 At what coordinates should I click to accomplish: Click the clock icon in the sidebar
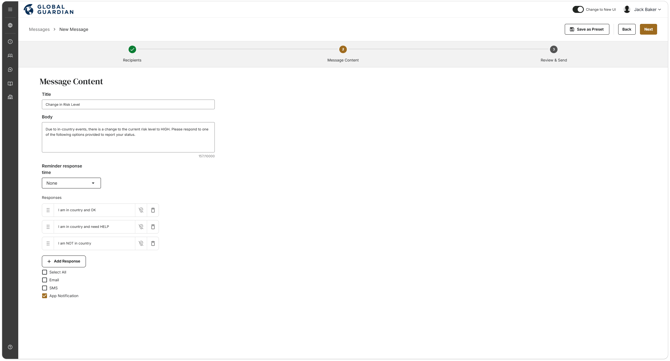10,41
